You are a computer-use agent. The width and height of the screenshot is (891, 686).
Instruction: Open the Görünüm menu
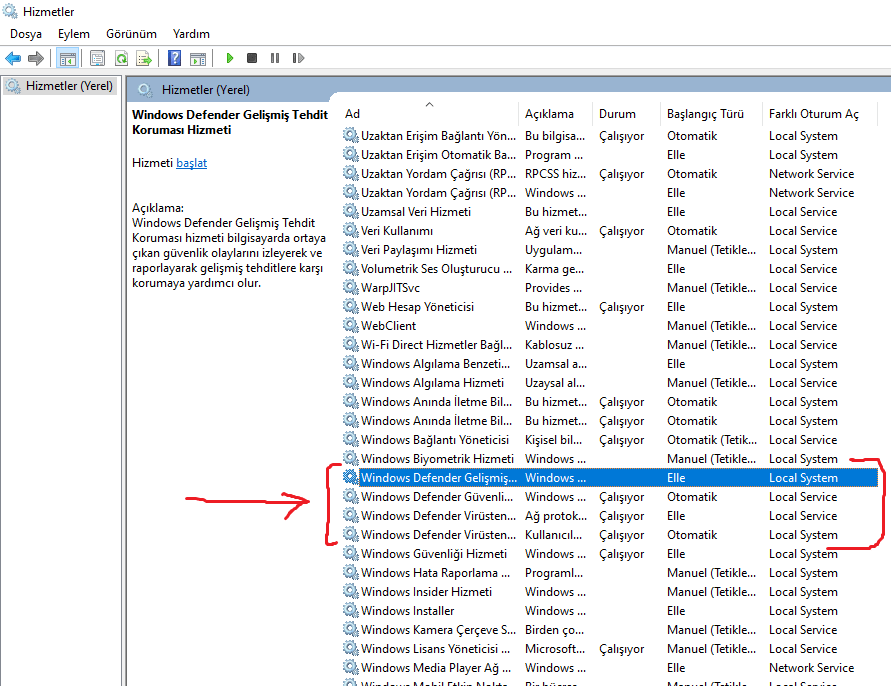(131, 34)
